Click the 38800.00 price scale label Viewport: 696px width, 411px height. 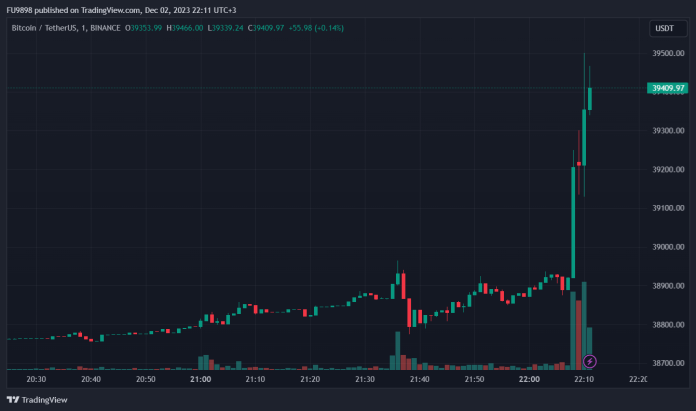[x=667, y=325]
